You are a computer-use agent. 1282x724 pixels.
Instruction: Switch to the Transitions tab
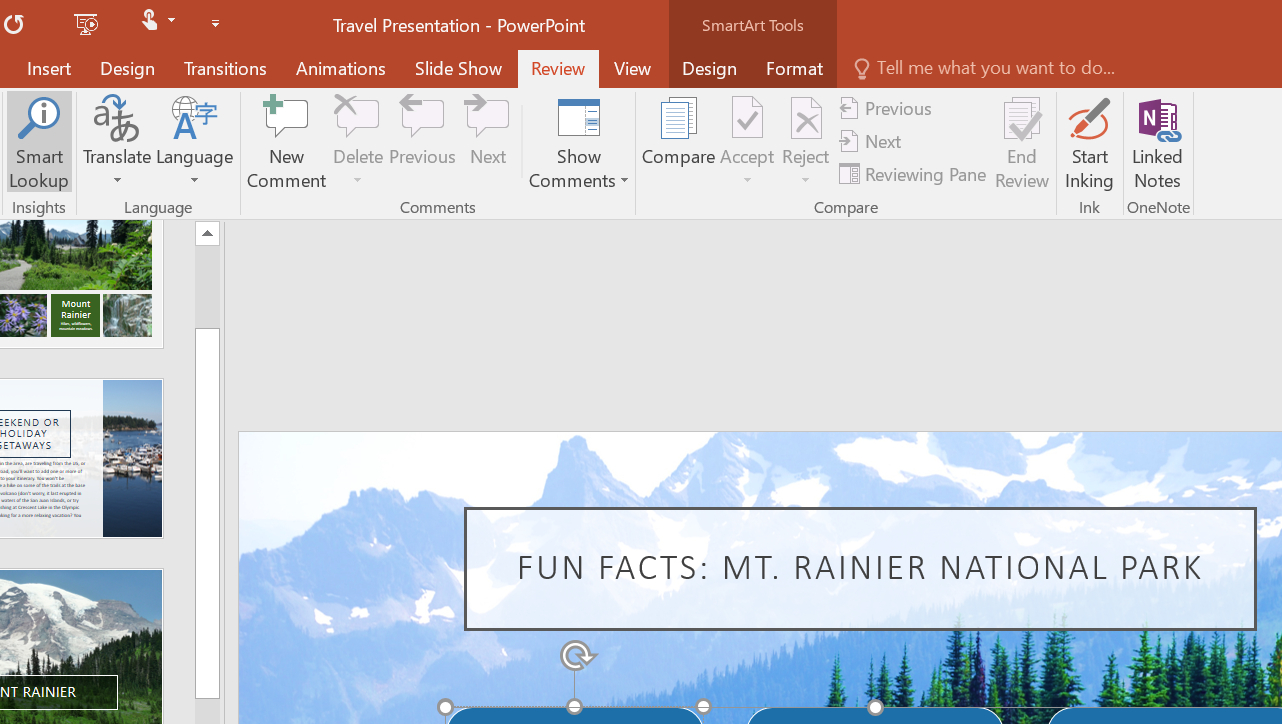225,68
